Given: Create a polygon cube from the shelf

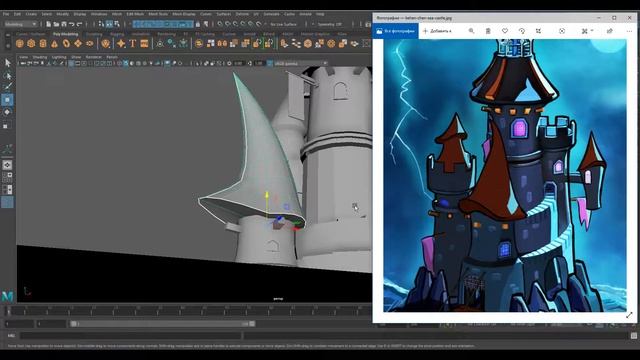Looking at the screenshot, I should click(31, 44).
